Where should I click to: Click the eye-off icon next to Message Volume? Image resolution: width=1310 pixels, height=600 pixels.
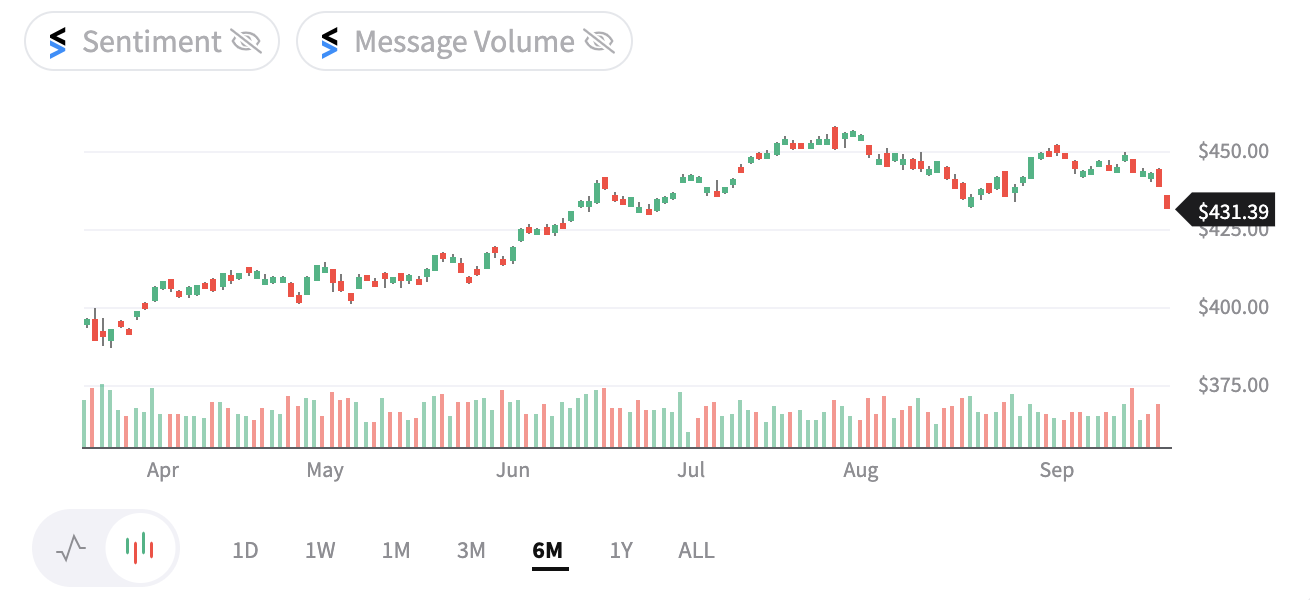pos(600,41)
